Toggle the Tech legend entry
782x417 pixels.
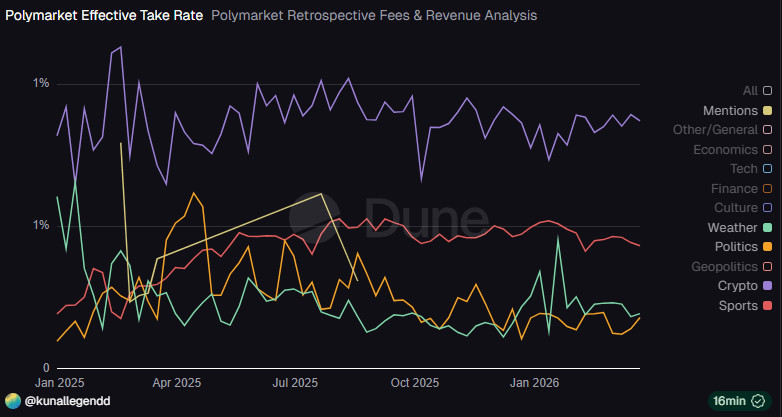751,169
